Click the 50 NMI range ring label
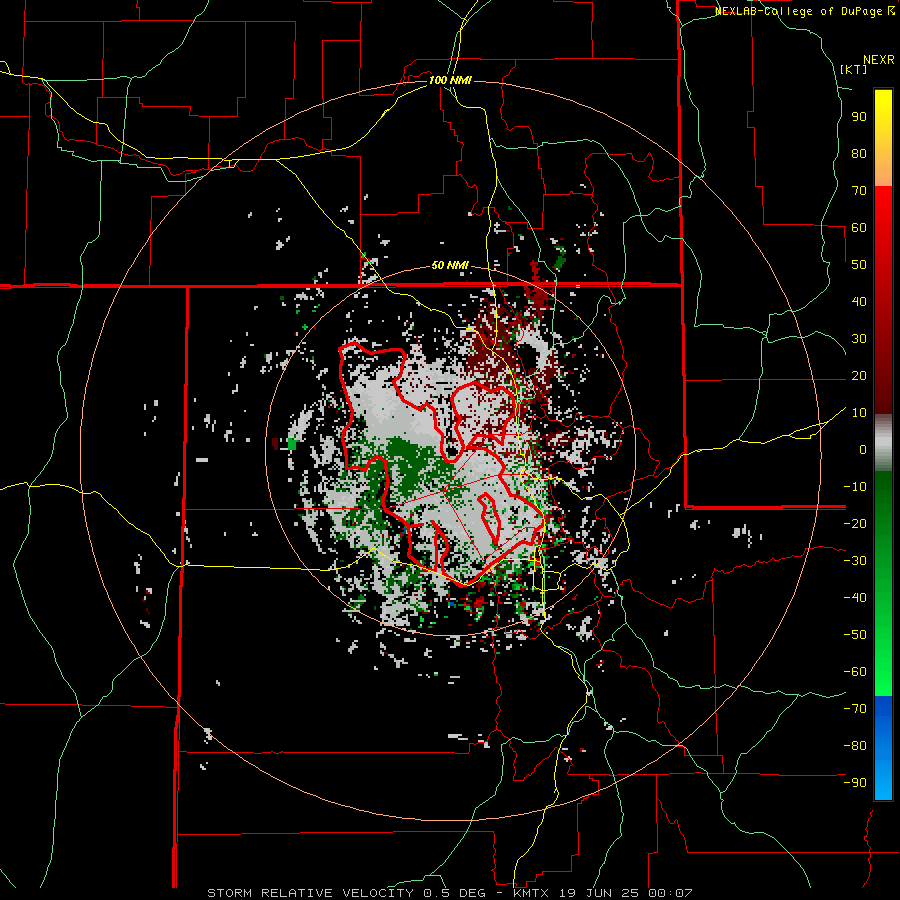Image resolution: width=900 pixels, height=900 pixels. [x=450, y=265]
